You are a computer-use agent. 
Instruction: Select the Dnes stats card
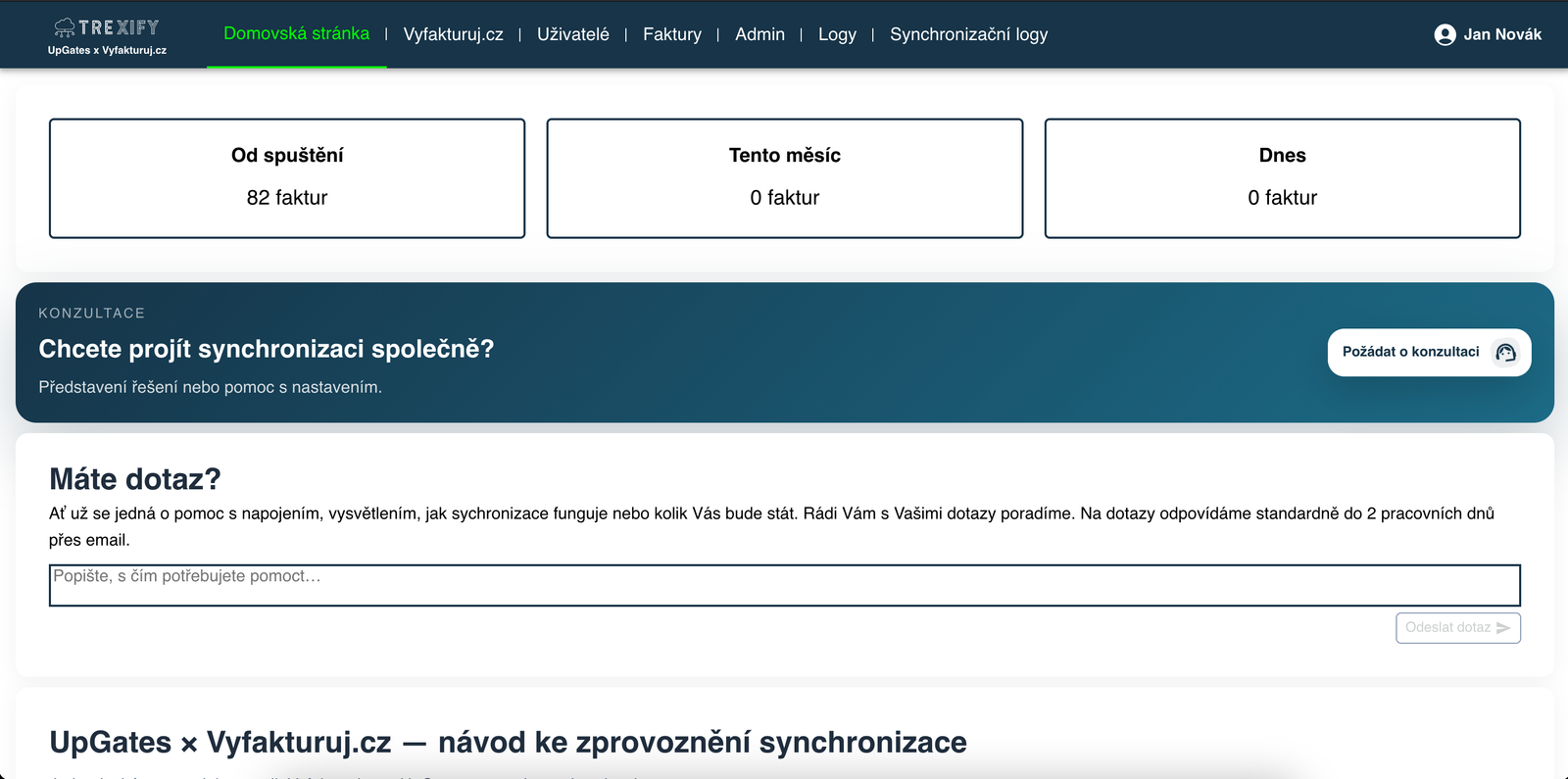[1283, 178]
